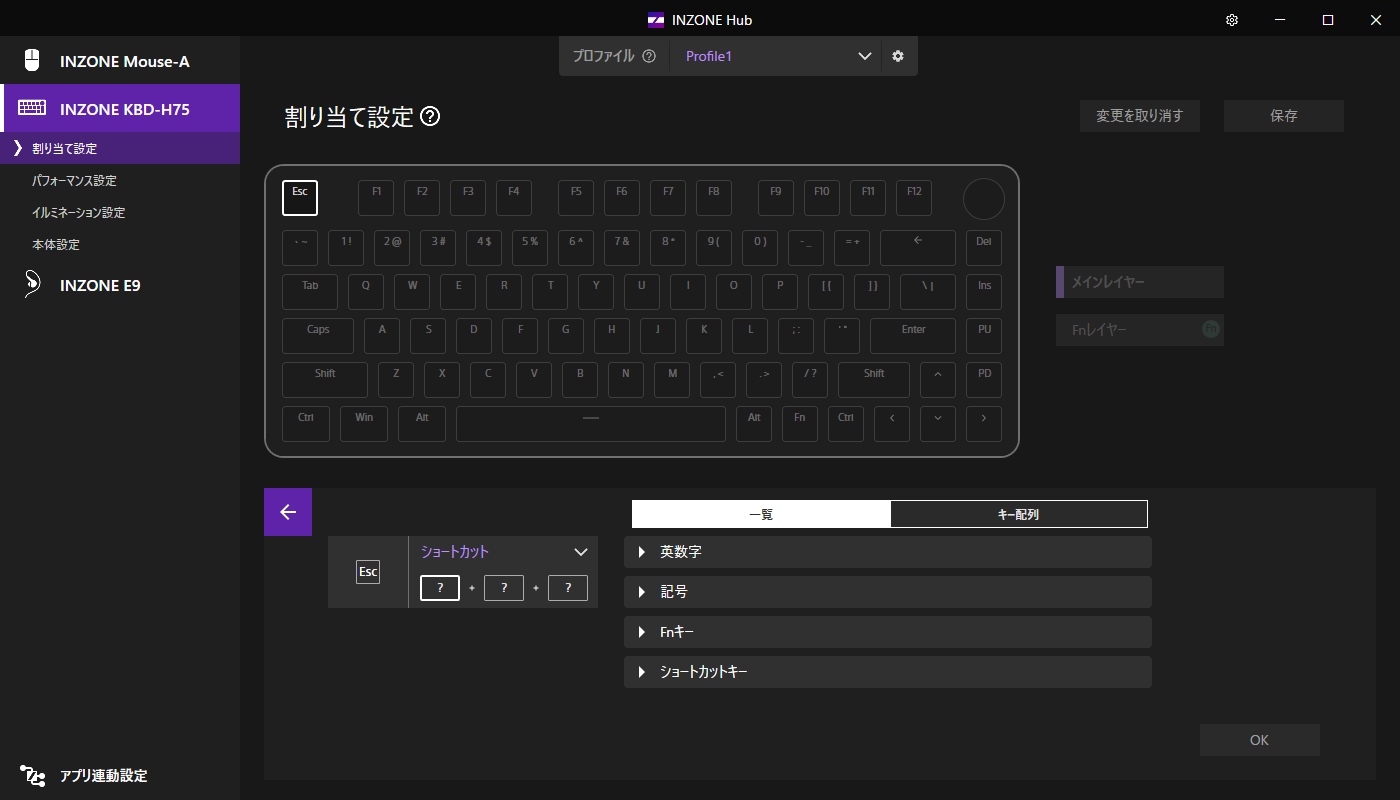Switch to メインレイヤー layer
Image resolution: width=1400 pixels, height=800 pixels.
click(1140, 282)
